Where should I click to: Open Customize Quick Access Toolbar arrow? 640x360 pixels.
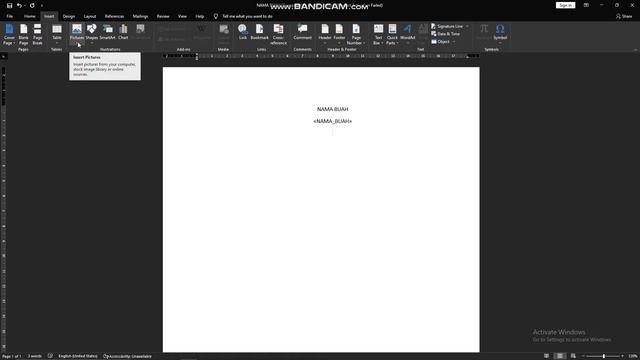tap(42, 6)
